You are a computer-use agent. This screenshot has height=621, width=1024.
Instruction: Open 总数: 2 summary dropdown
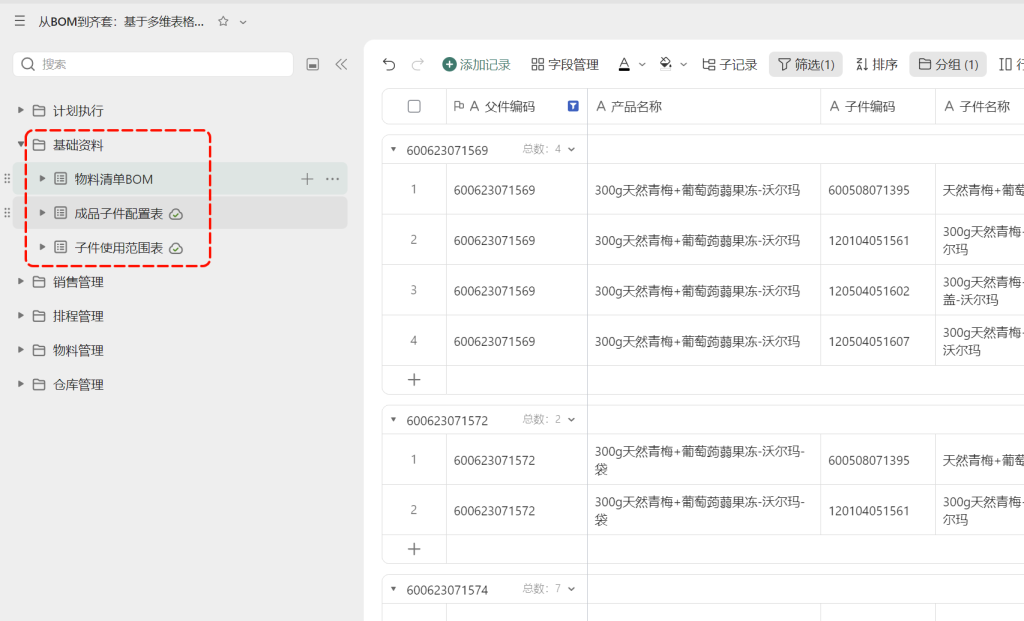pyautogui.click(x=549, y=420)
